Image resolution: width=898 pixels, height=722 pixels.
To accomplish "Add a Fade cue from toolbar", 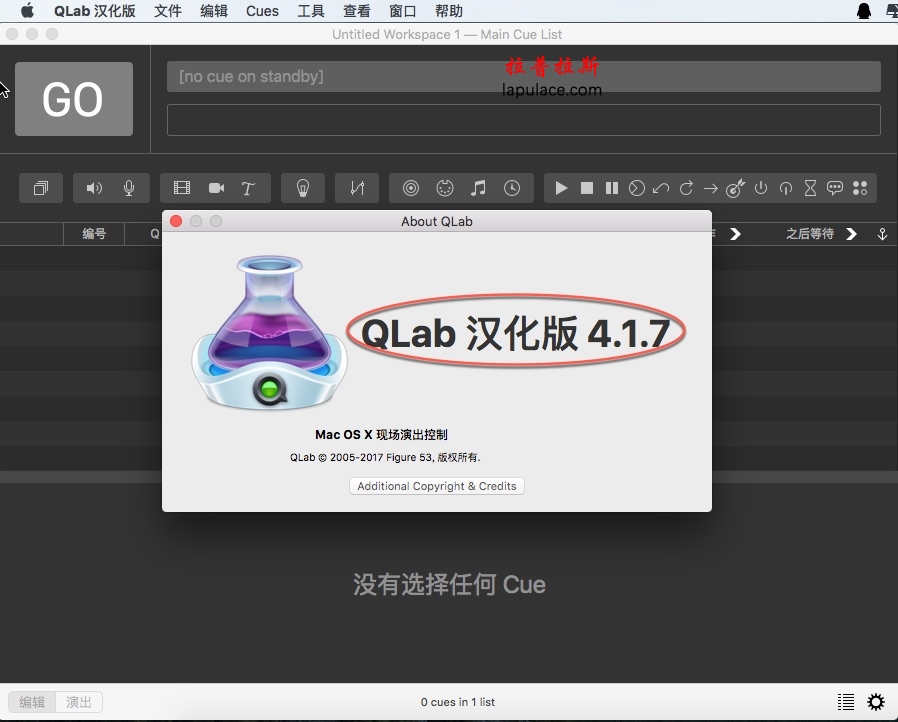I will [x=357, y=188].
